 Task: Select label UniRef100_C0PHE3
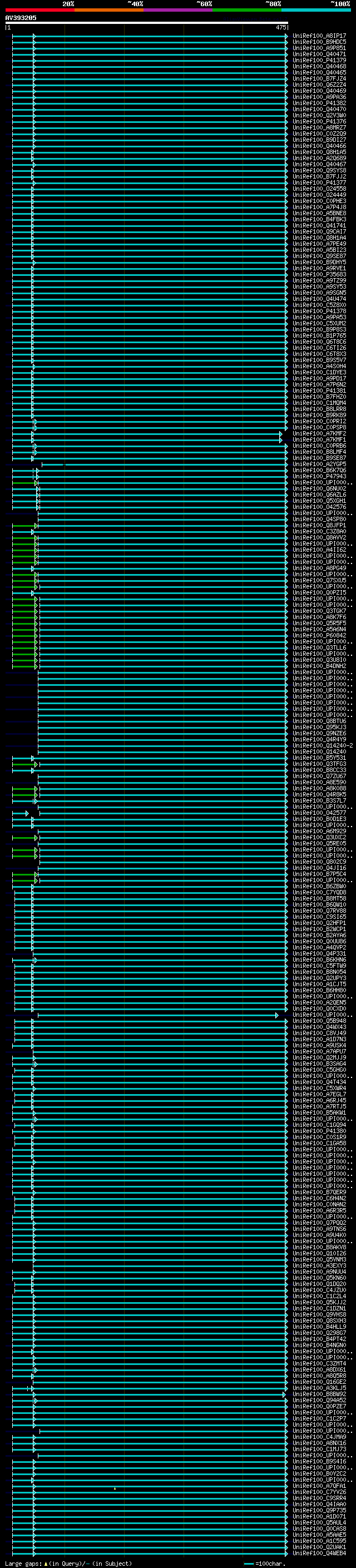319,201
